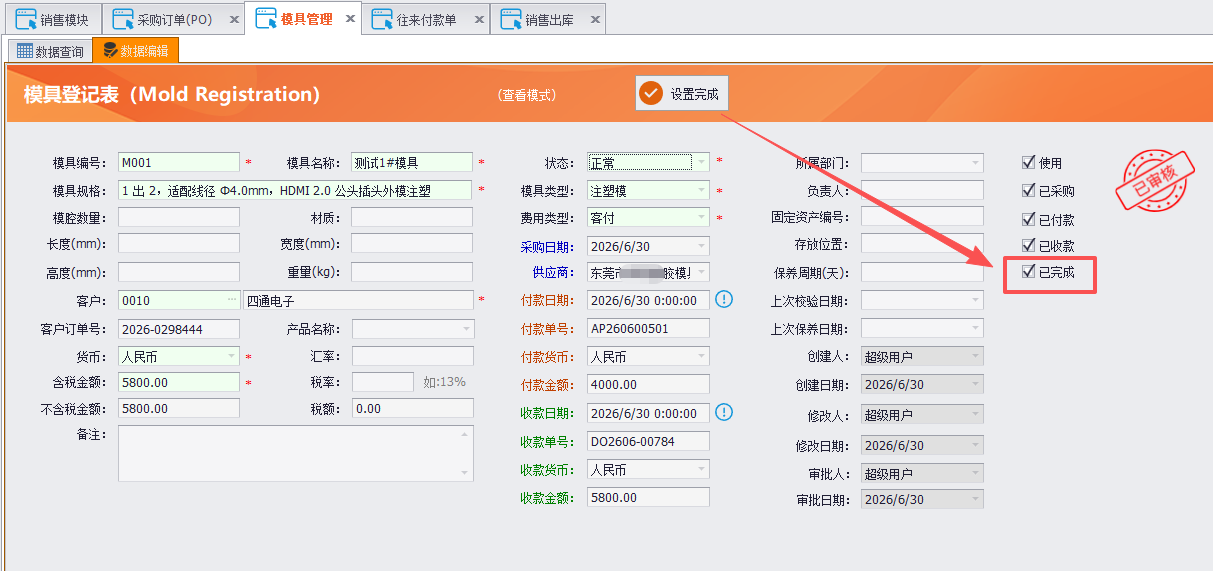1213x571 pixels.
Task: Toggle the 已付款 checkbox
Action: point(1028,219)
